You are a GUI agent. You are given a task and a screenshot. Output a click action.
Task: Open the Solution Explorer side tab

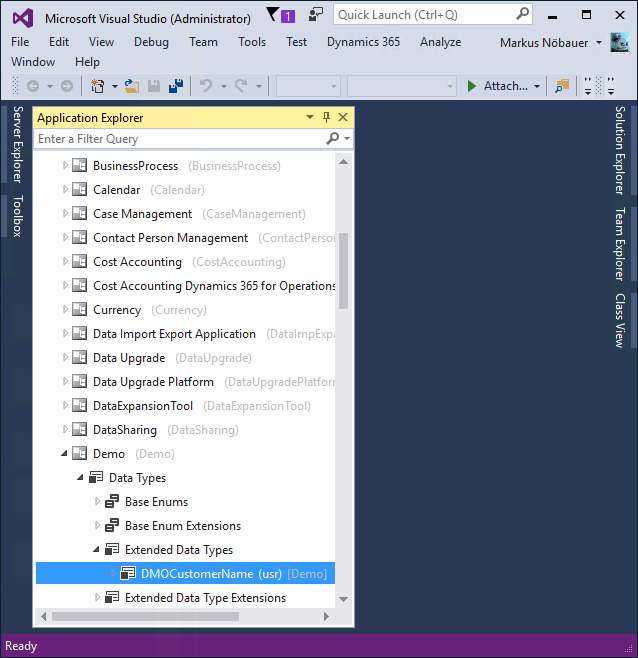pos(620,150)
